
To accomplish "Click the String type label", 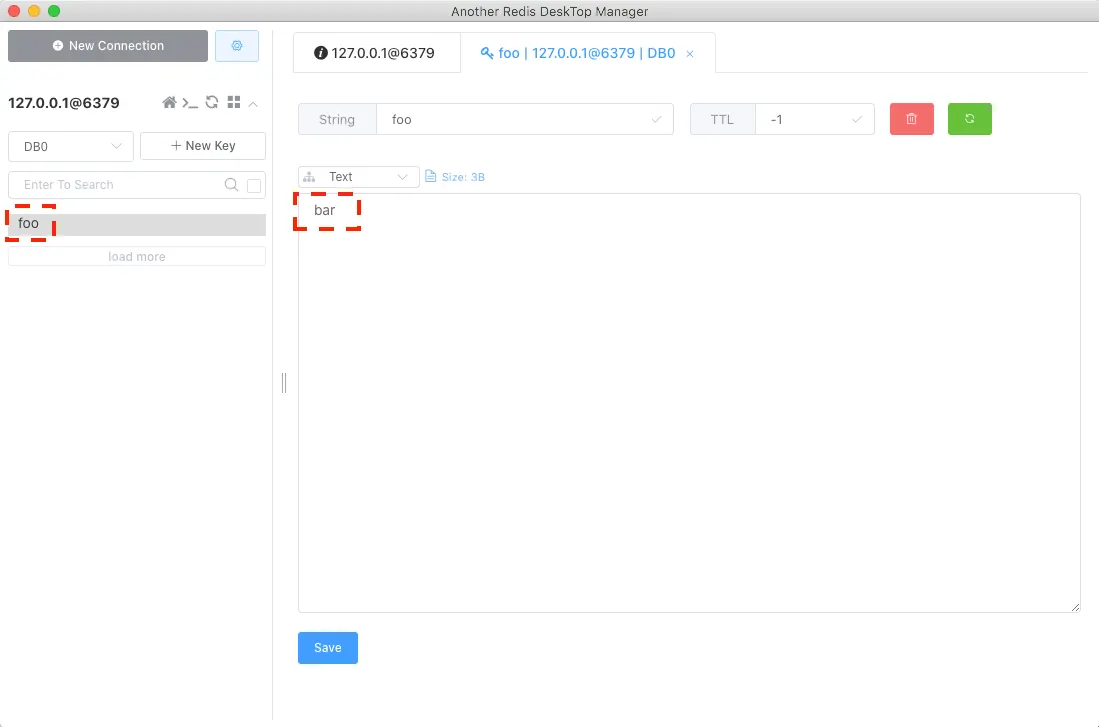I will (x=337, y=119).
